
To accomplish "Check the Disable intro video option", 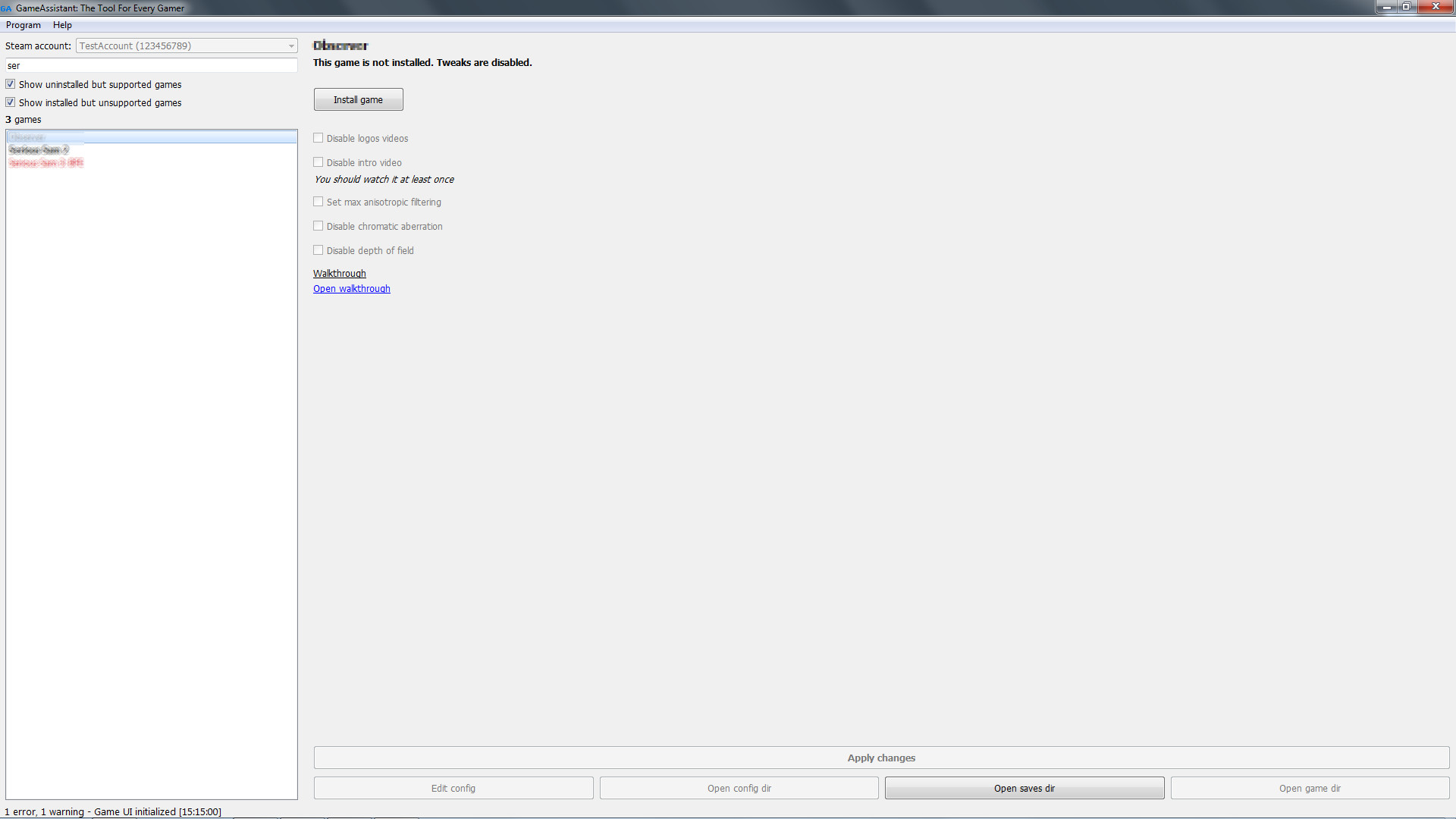I will [x=318, y=162].
